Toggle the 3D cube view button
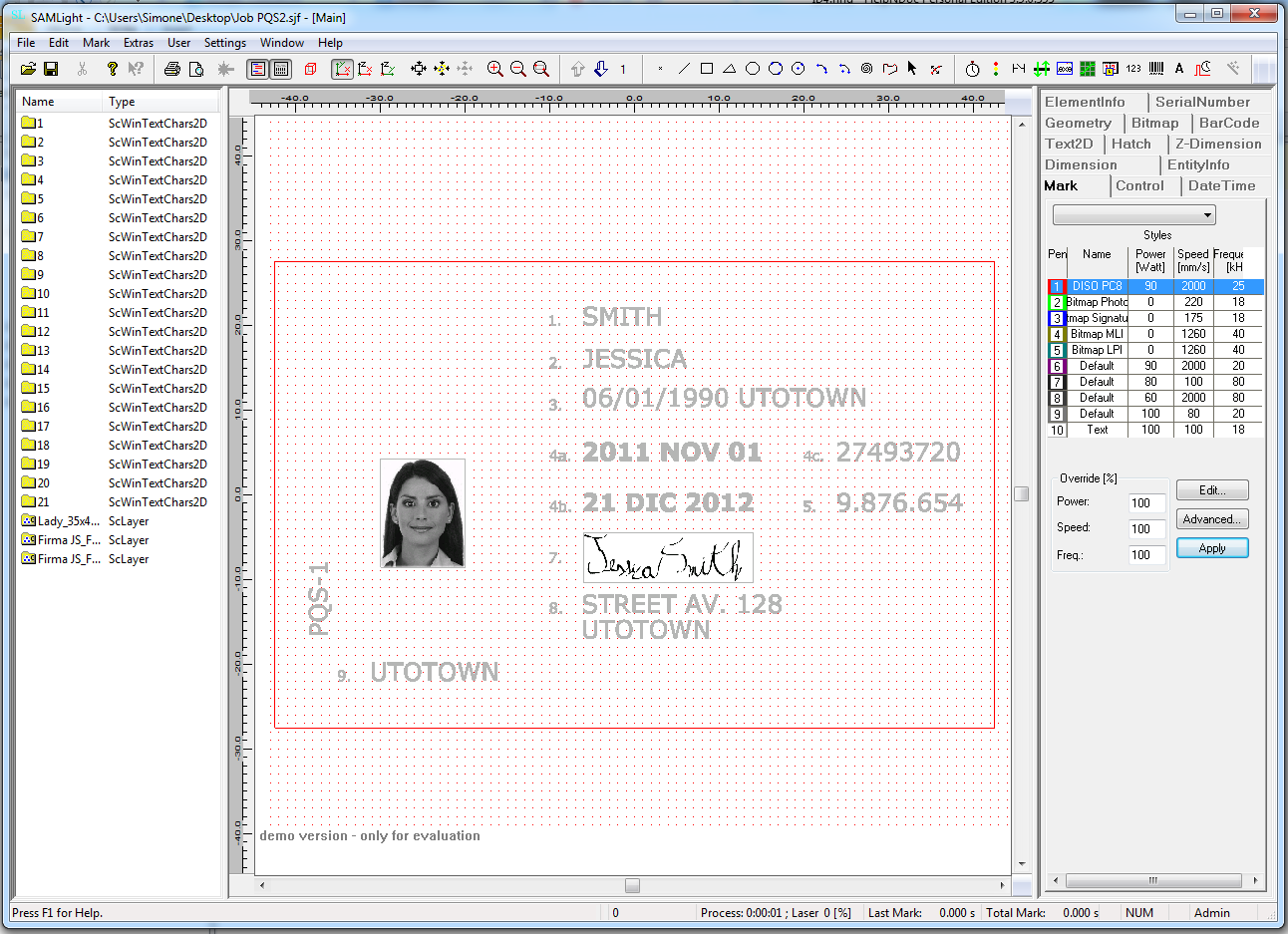Image resolution: width=1288 pixels, height=934 pixels. click(310, 69)
